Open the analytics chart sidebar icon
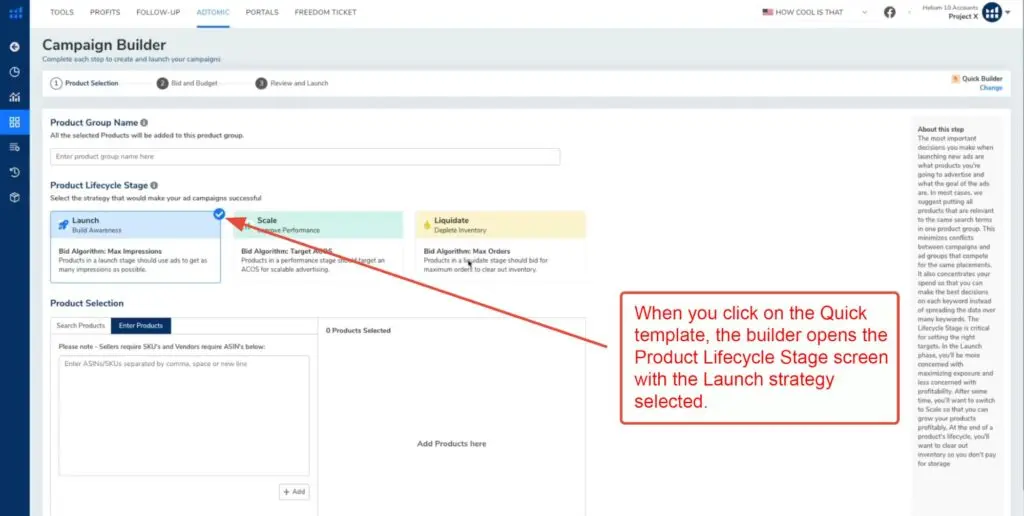The height and width of the screenshot is (516, 1024). click(x=14, y=97)
